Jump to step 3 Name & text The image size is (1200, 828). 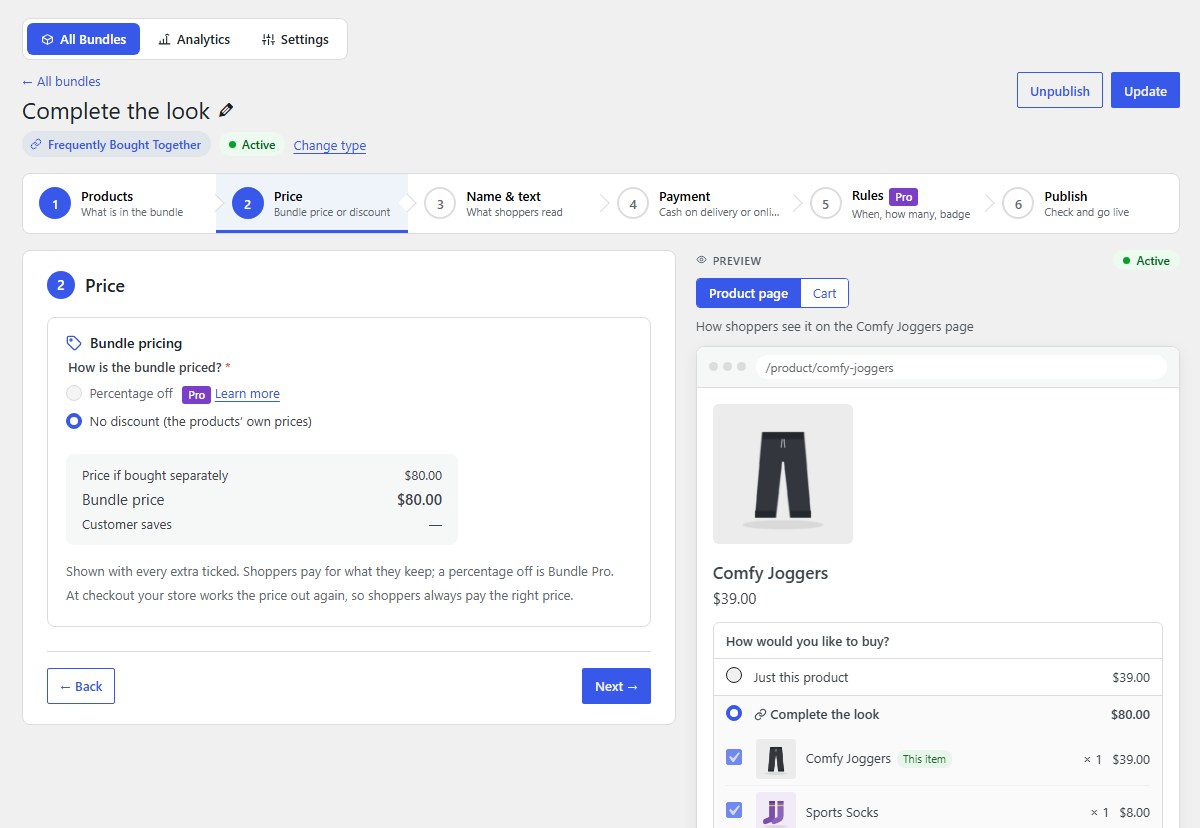[x=505, y=204]
